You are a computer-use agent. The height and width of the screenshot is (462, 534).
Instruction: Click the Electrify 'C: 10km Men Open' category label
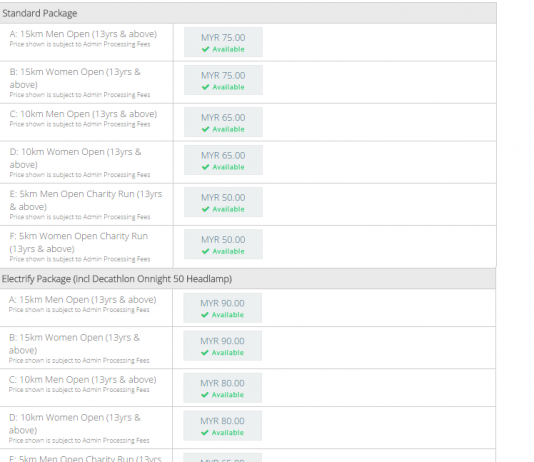(x=82, y=380)
